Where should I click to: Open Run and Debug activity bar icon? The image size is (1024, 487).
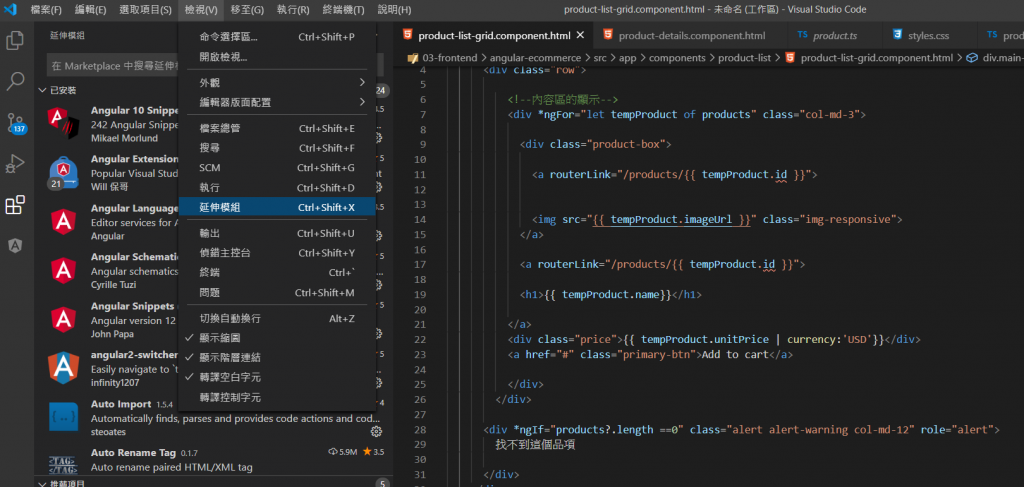pyautogui.click(x=15, y=163)
